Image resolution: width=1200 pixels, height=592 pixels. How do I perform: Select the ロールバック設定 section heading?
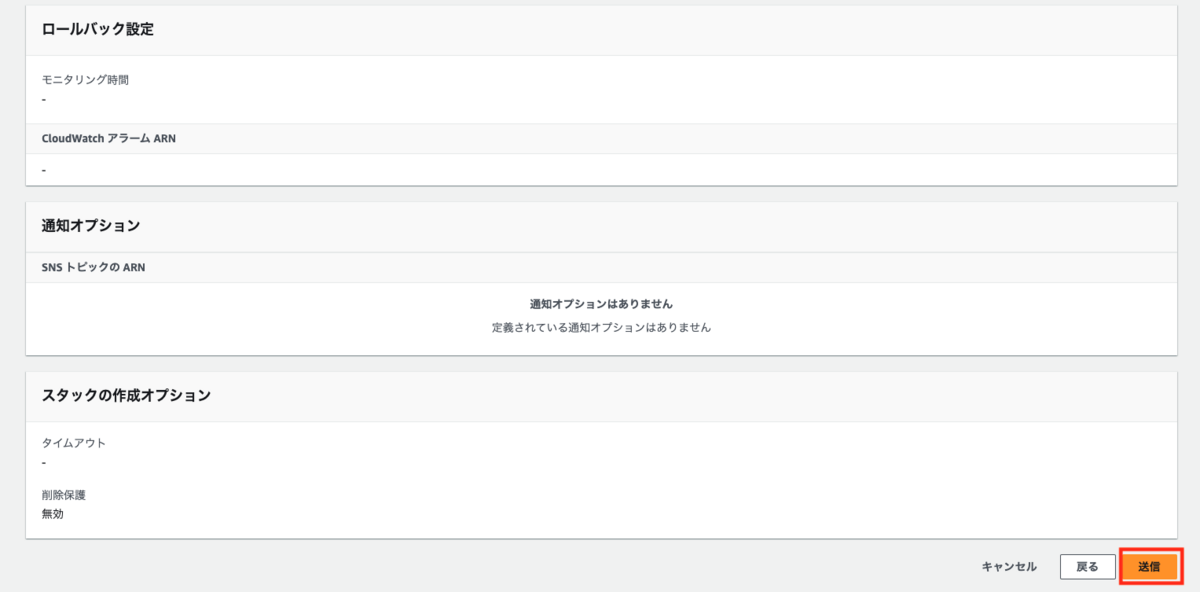pos(97,29)
